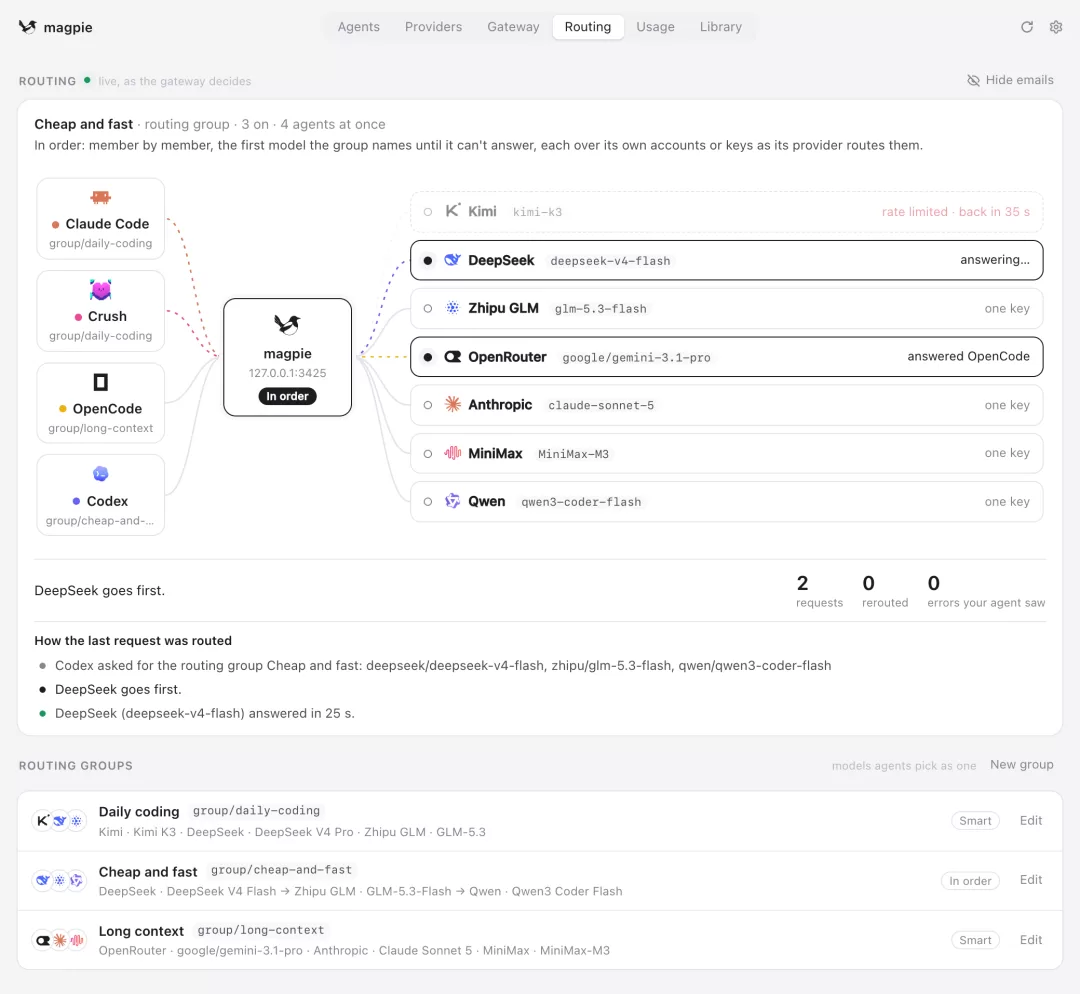1080x994 pixels.
Task: Click the google/gemini-3.1-pro model tag
Action: (x=636, y=358)
